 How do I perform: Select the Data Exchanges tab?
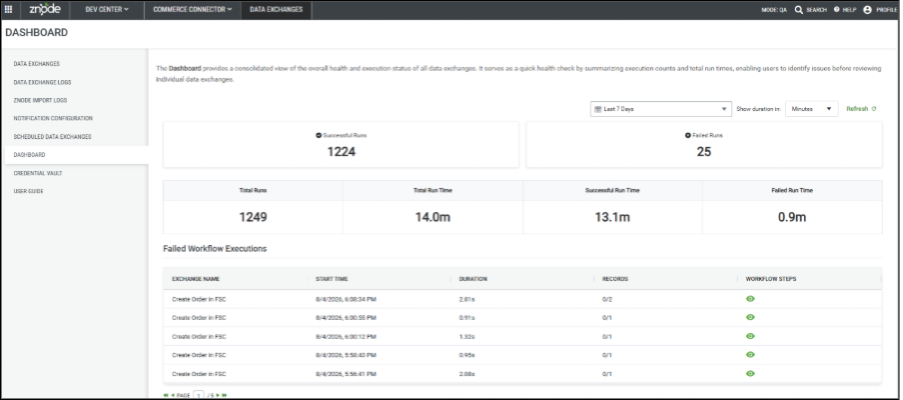point(276,10)
